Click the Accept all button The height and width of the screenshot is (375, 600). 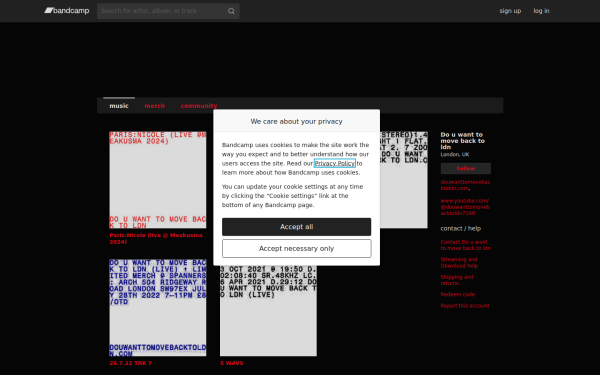point(297,227)
